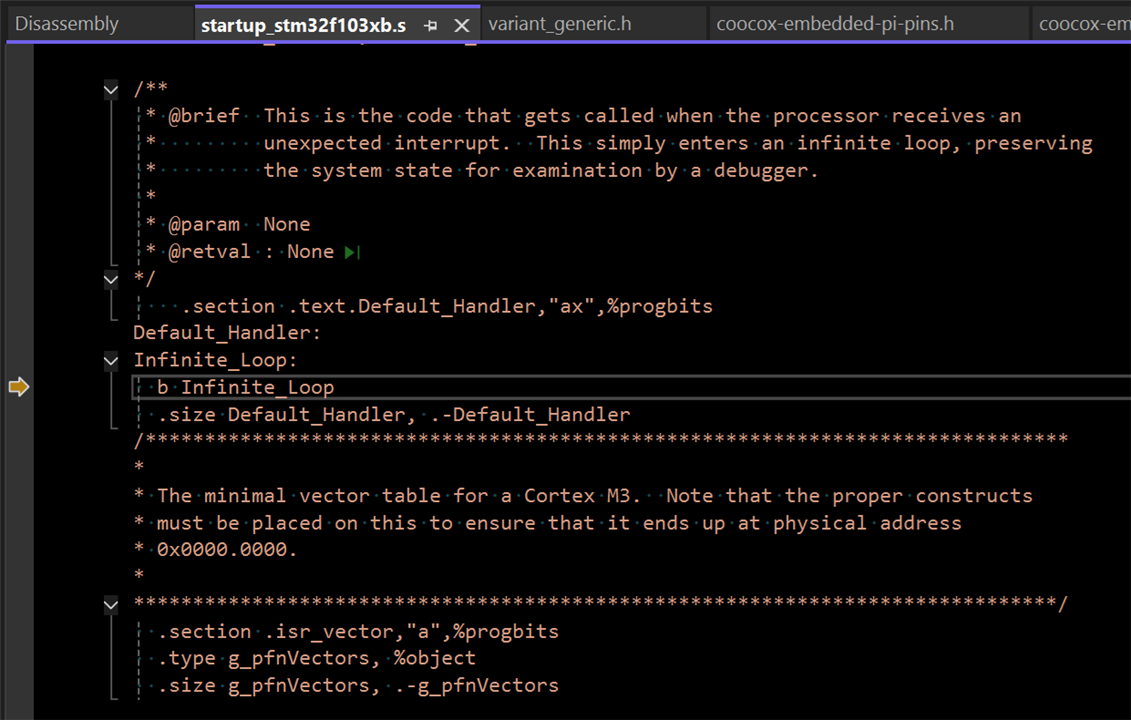1131x720 pixels.
Task: Open the variant_generic.h tab
Action: click(560, 24)
